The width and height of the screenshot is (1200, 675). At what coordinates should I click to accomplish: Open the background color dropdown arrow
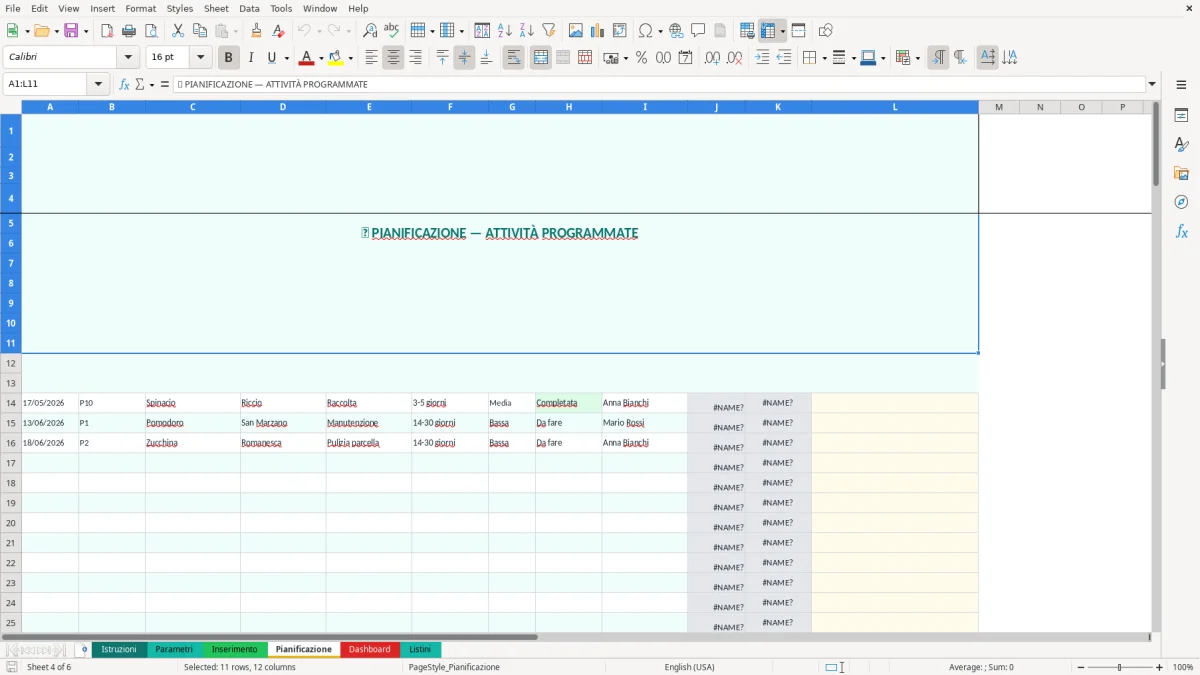point(350,58)
